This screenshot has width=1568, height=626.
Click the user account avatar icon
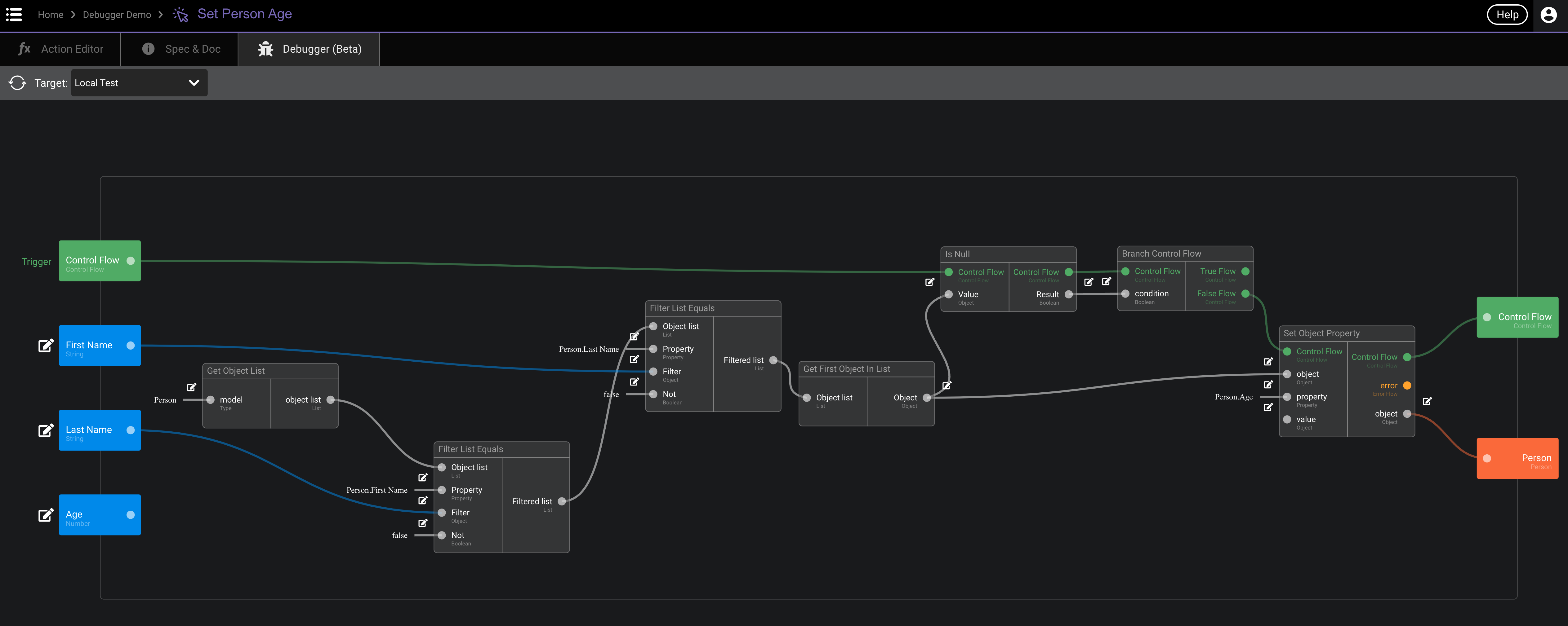1548,15
